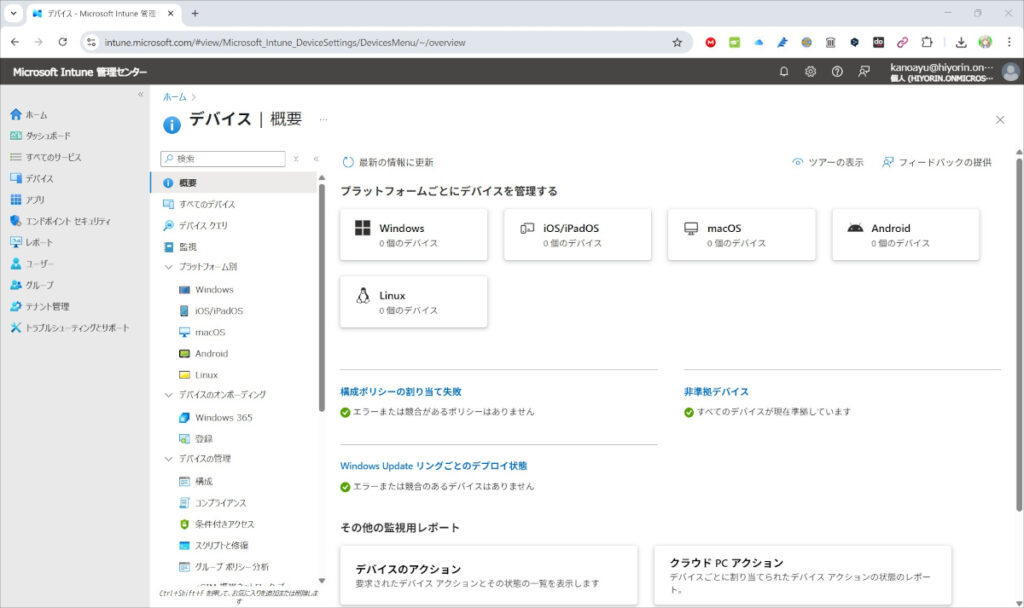The width and height of the screenshot is (1024, 608).
Task: Open the Linux platform card
Action: 413,302
